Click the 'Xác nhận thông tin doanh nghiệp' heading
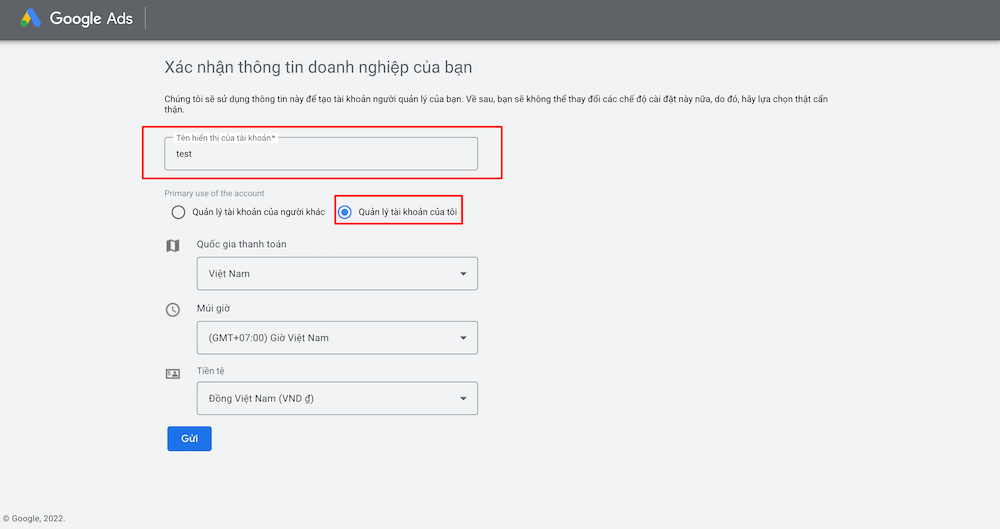Screen dimensions: 1000x529 [317, 68]
